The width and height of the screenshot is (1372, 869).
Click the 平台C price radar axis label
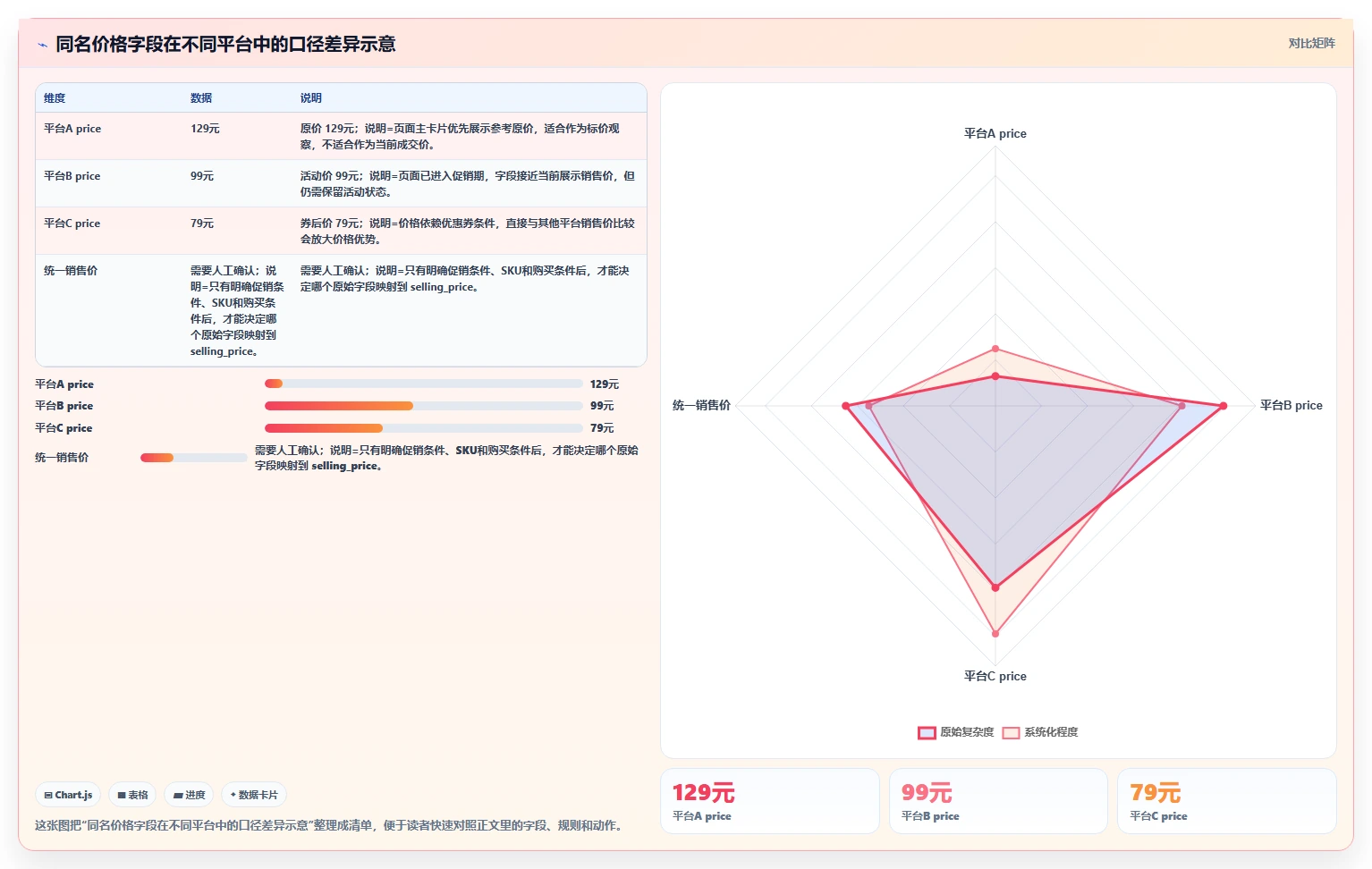(x=995, y=677)
